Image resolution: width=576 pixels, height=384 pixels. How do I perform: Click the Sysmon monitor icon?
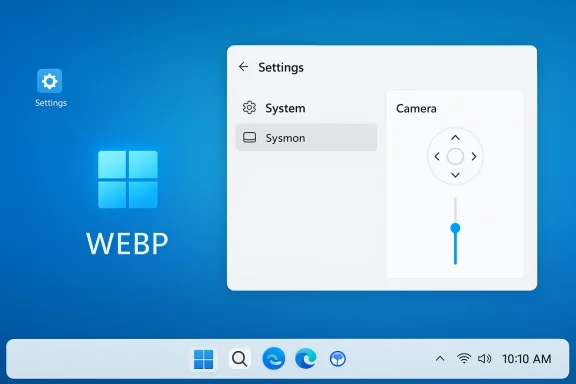pyautogui.click(x=249, y=137)
